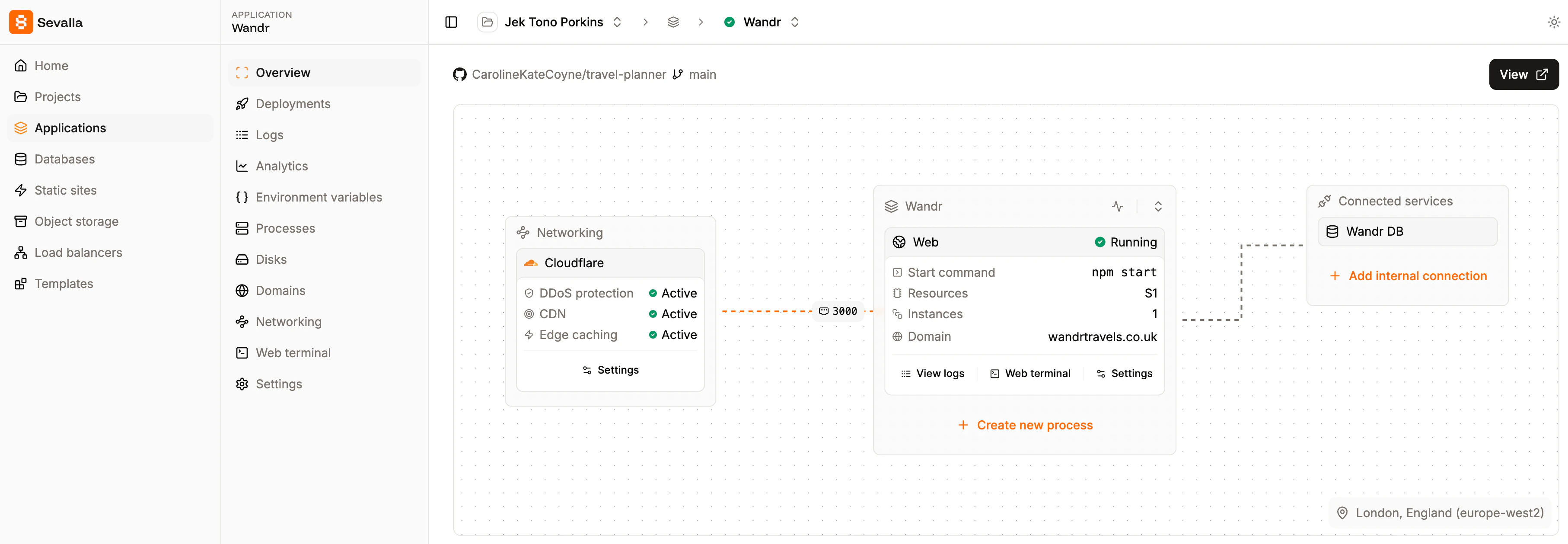The image size is (1568, 544).
Task: Select Applications in sidebar
Action: (x=110, y=128)
